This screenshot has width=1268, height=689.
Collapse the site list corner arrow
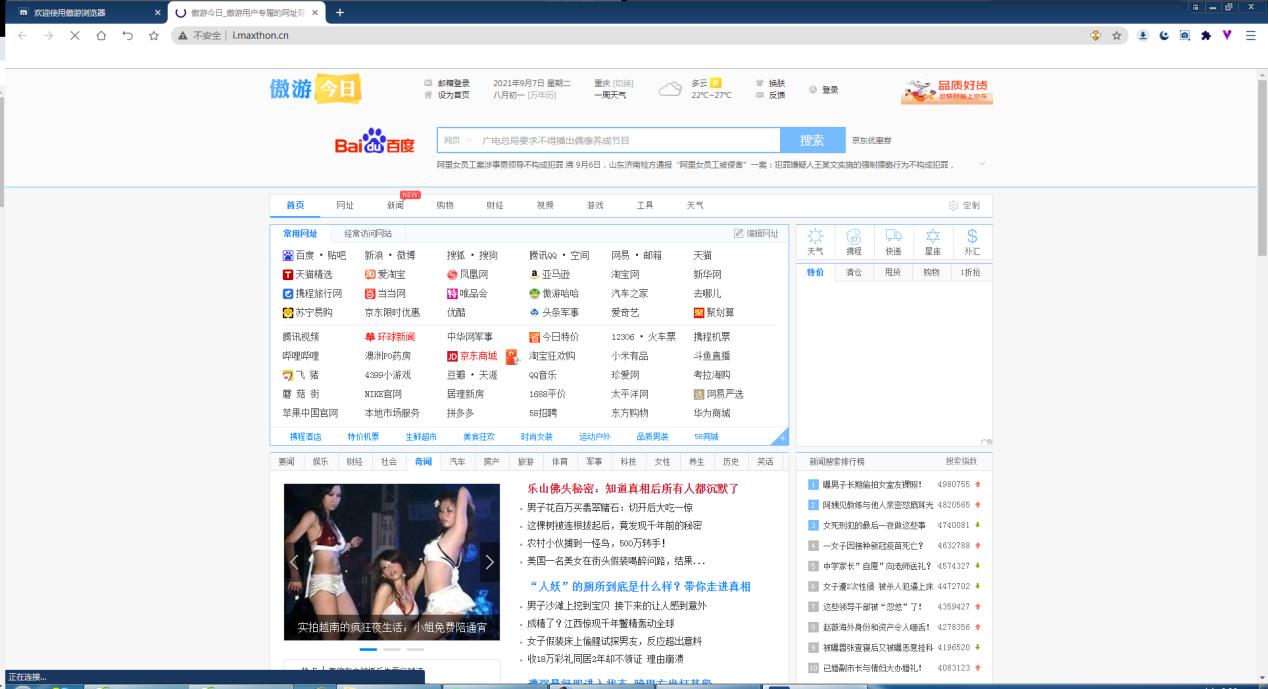coord(782,439)
